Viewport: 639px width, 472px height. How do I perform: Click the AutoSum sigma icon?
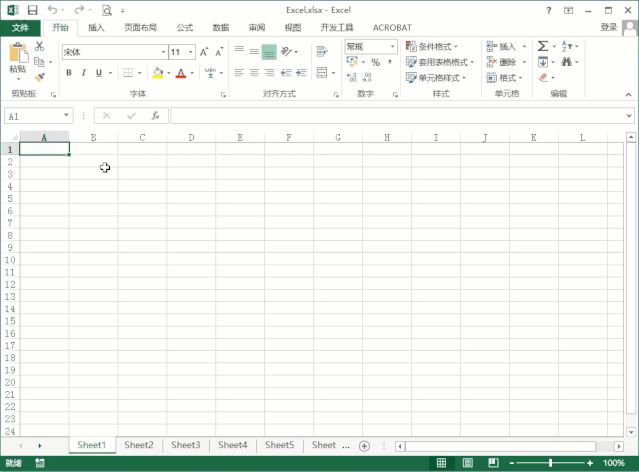pyautogui.click(x=543, y=46)
